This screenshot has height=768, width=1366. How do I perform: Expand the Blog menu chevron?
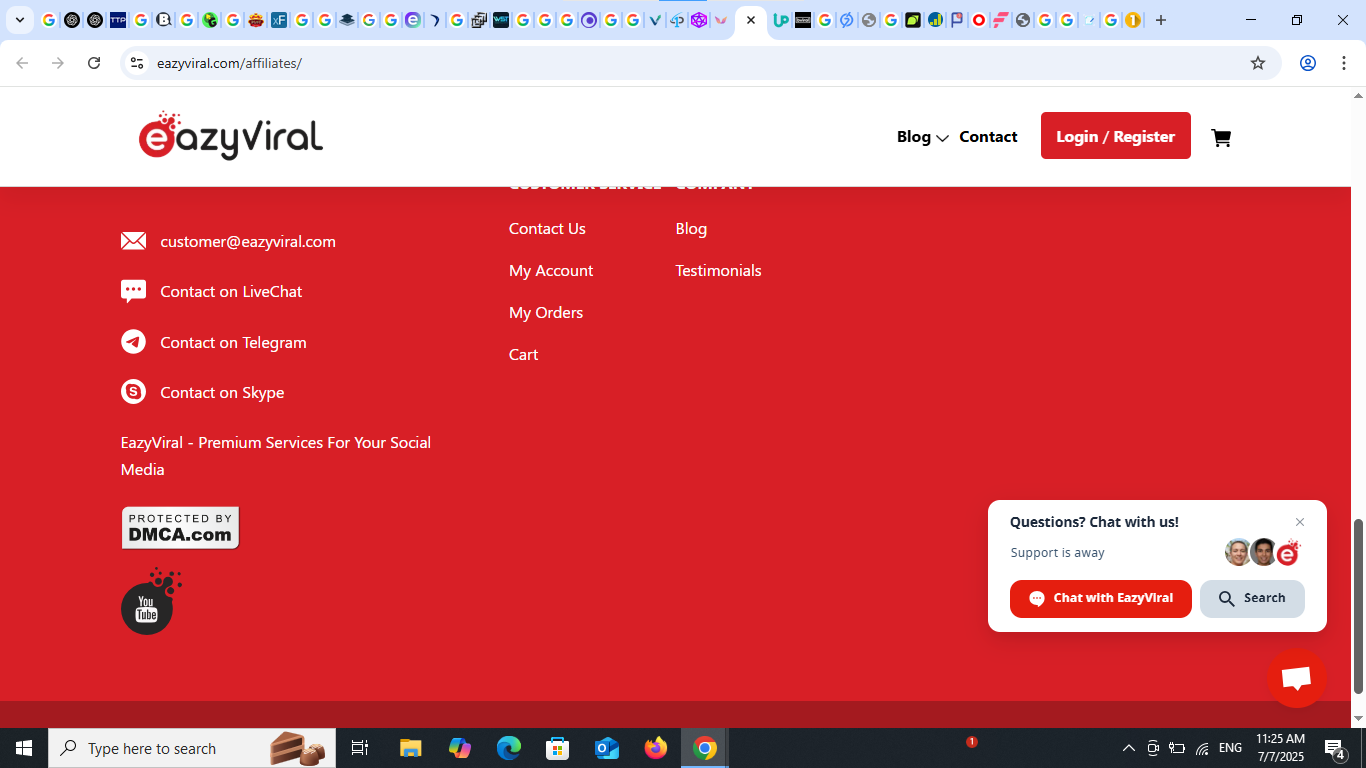(x=942, y=138)
